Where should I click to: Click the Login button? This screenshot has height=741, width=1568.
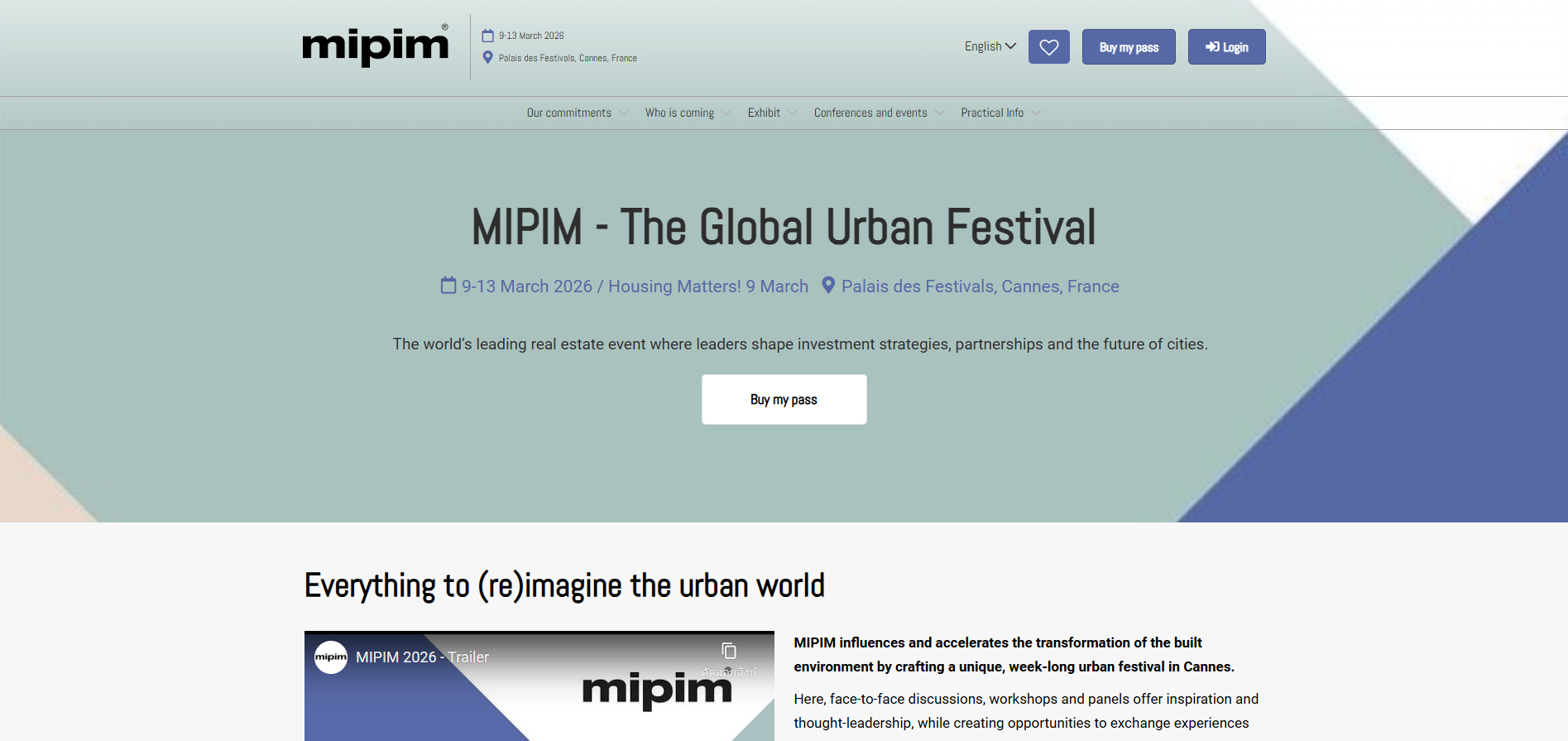click(1226, 47)
